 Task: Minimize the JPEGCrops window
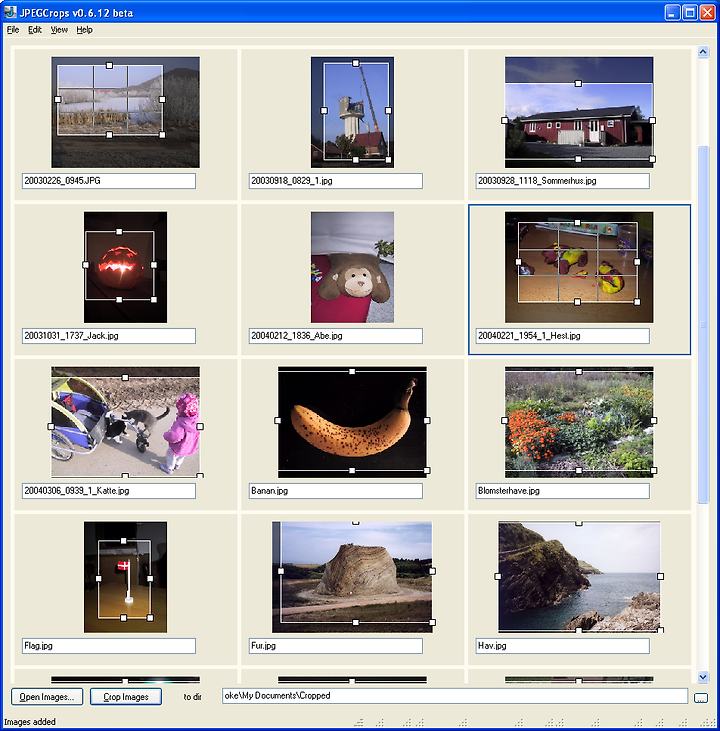pyautogui.click(x=672, y=13)
